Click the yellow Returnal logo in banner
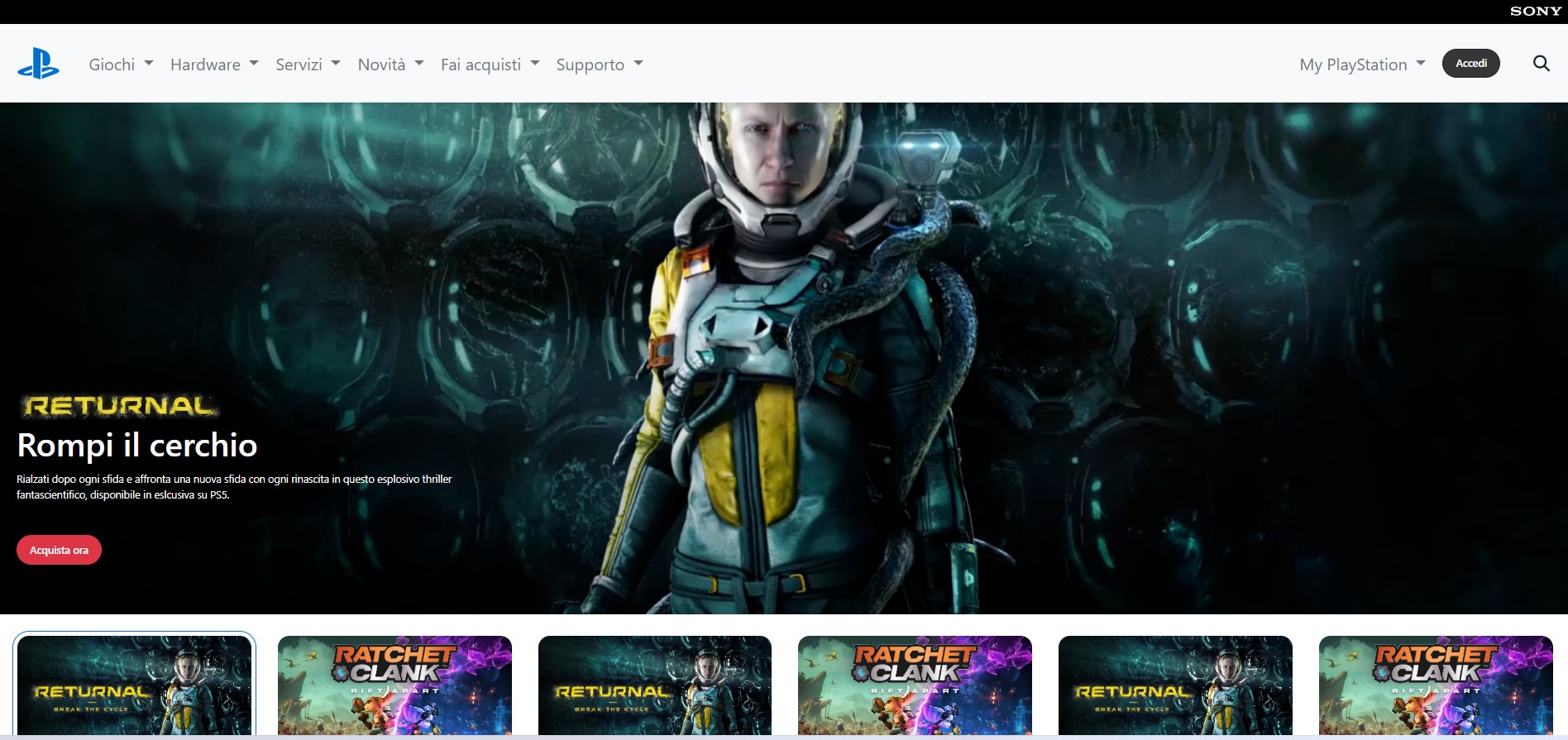Image resolution: width=1568 pixels, height=740 pixels. [x=120, y=406]
